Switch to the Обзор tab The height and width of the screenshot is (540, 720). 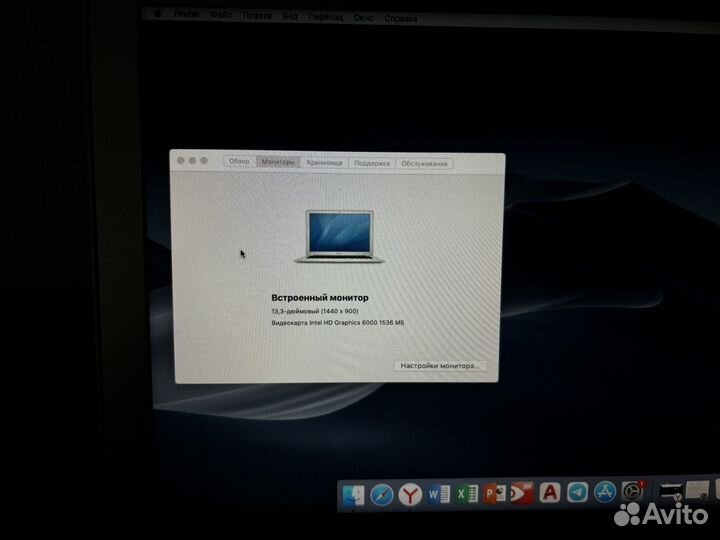coord(239,161)
